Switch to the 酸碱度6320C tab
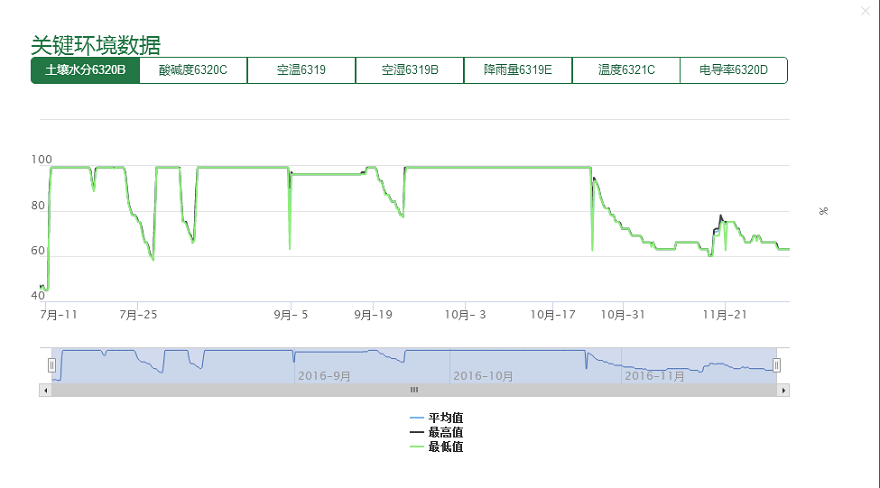 (x=193, y=70)
